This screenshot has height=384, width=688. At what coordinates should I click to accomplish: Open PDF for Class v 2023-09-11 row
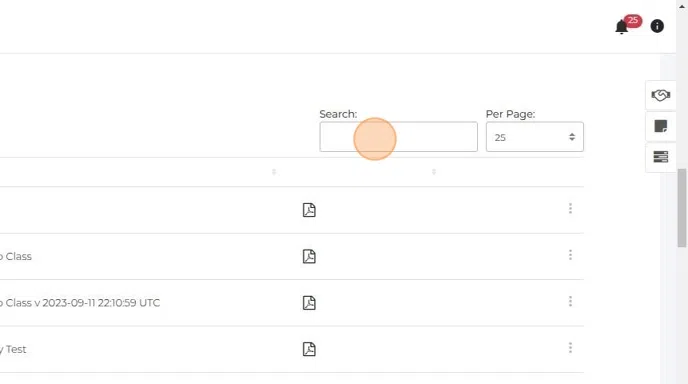(309, 303)
